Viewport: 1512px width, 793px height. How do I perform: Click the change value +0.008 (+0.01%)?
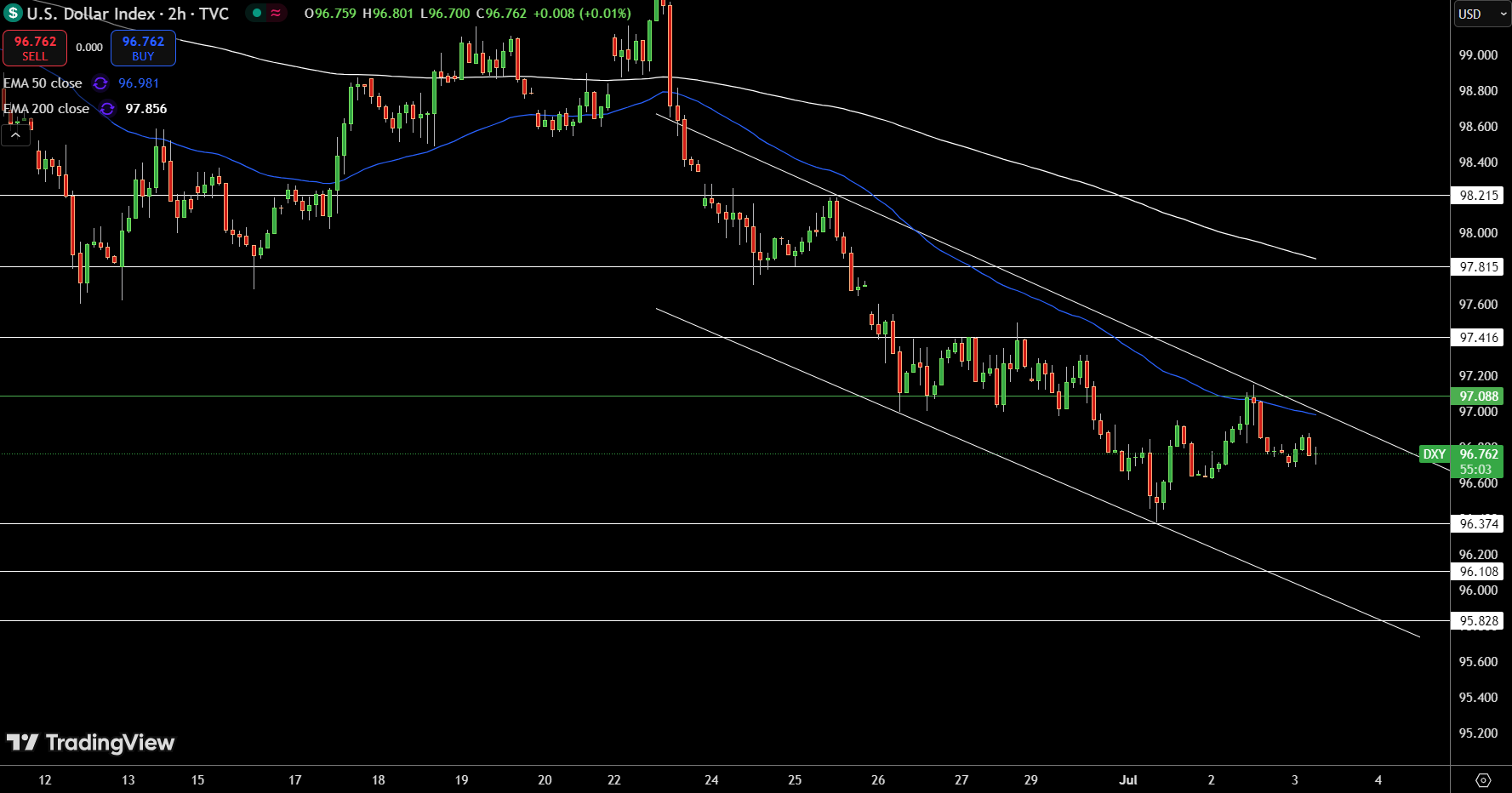click(582, 14)
